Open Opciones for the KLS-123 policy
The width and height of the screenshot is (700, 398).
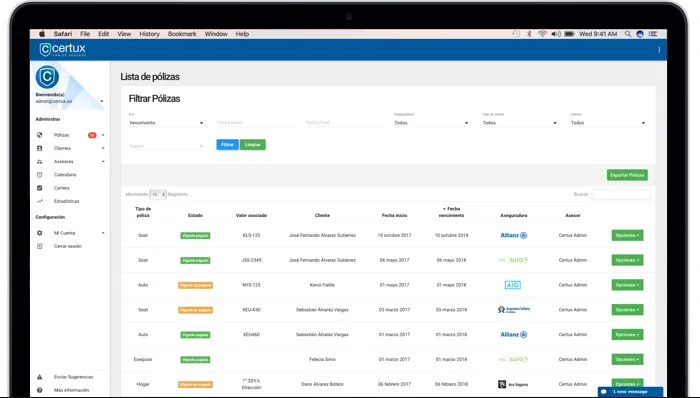pyautogui.click(x=627, y=235)
